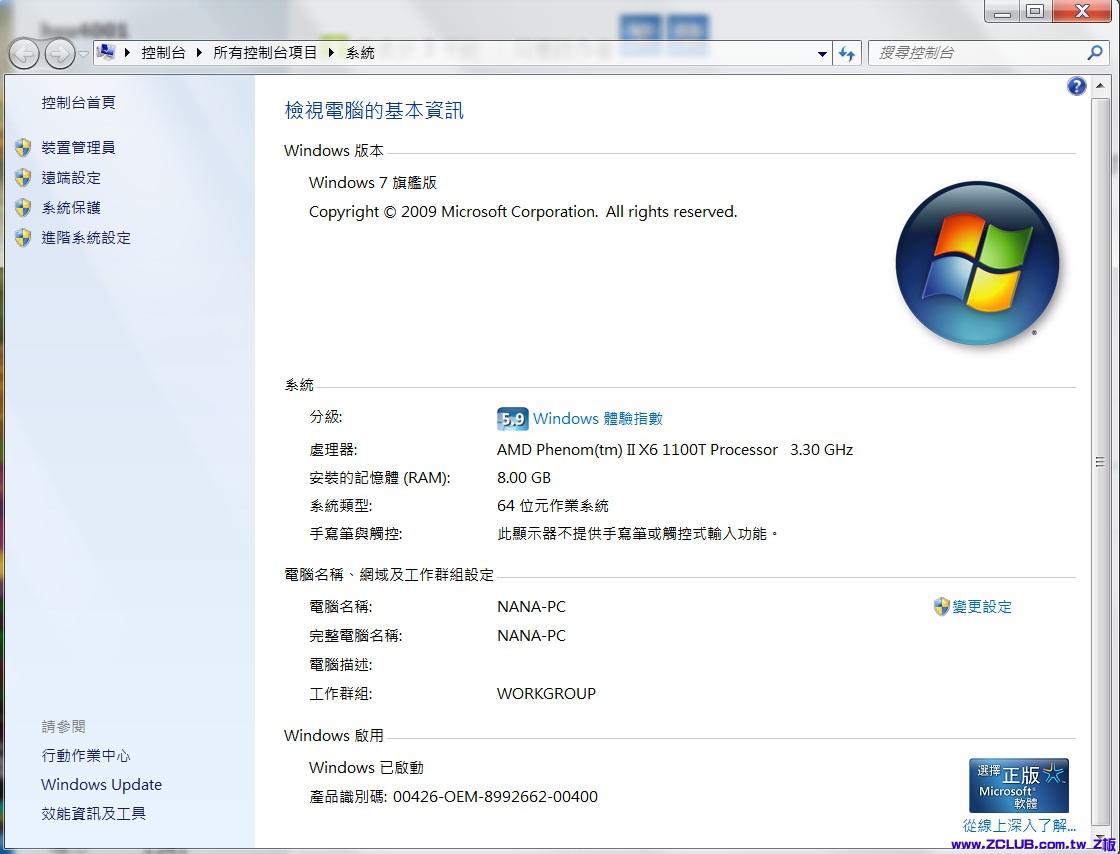Click the Windows 7 logo orb
The height and width of the screenshot is (854, 1120).
977,263
